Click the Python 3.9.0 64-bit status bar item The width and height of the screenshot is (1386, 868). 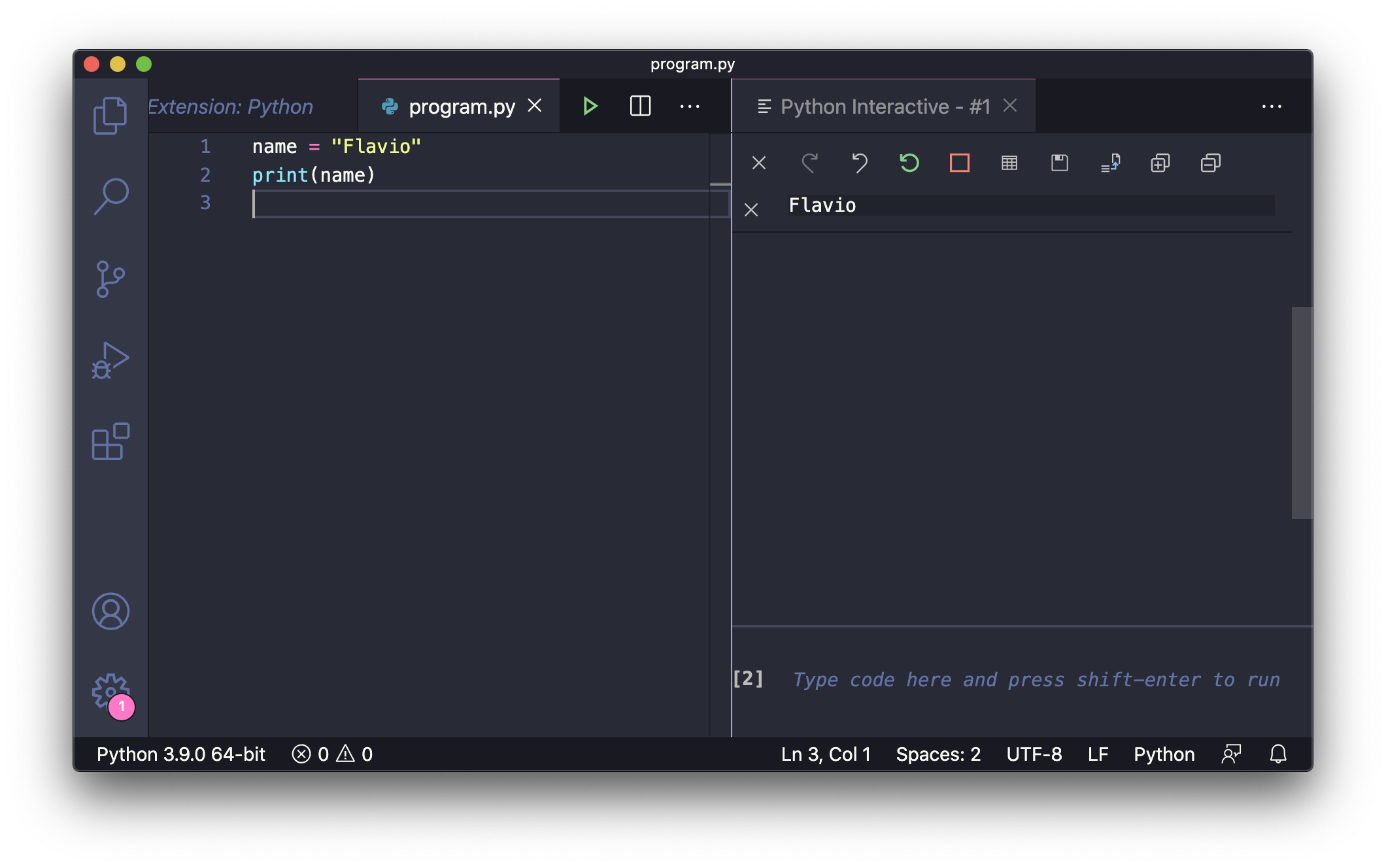(181, 754)
